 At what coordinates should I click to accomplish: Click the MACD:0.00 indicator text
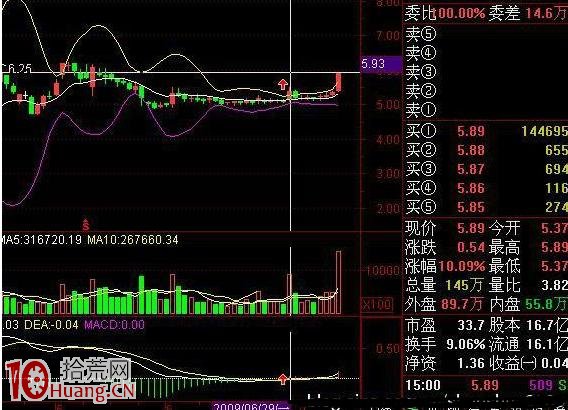(114, 325)
